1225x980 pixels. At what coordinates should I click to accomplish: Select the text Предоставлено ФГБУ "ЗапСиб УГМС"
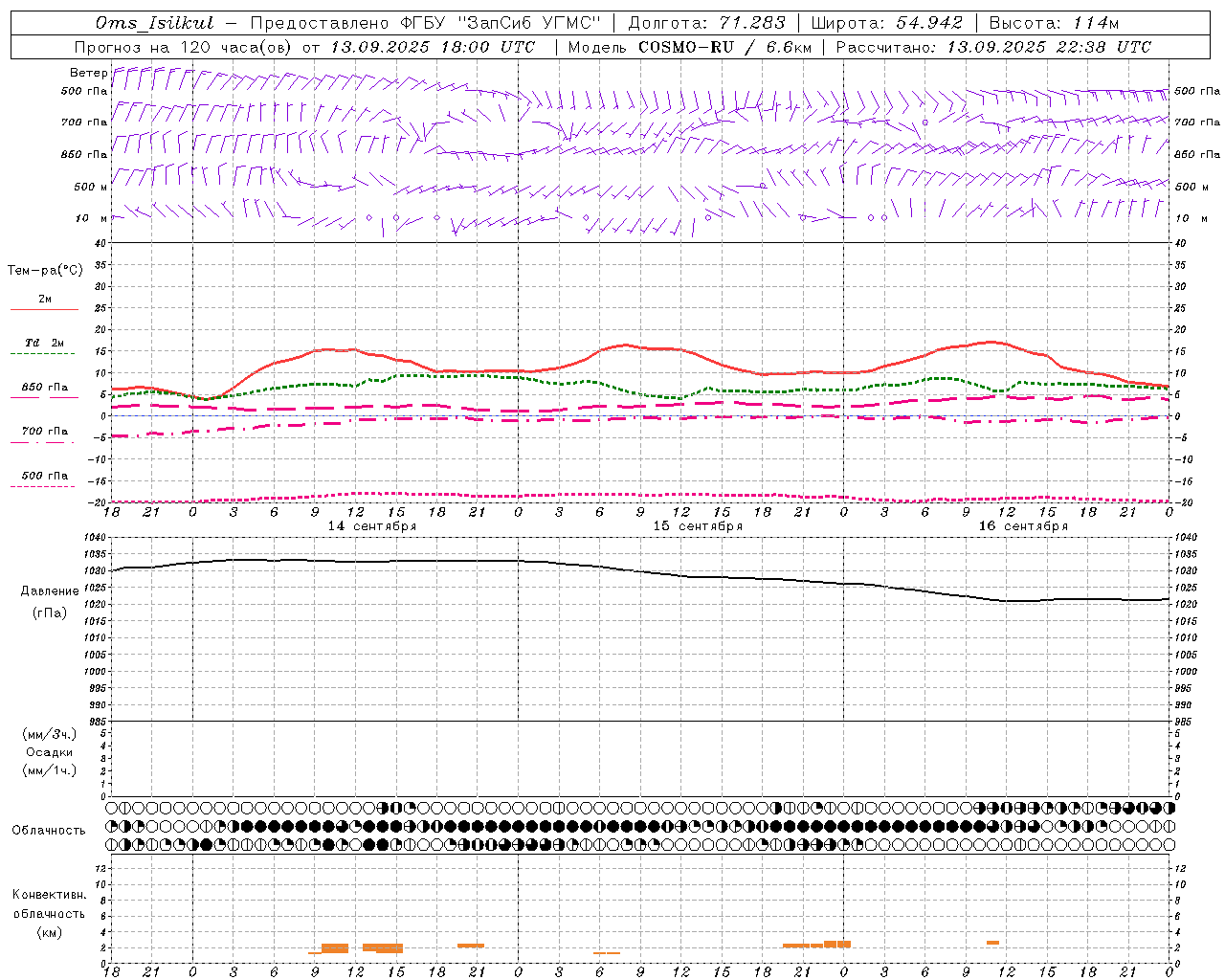pos(425,23)
